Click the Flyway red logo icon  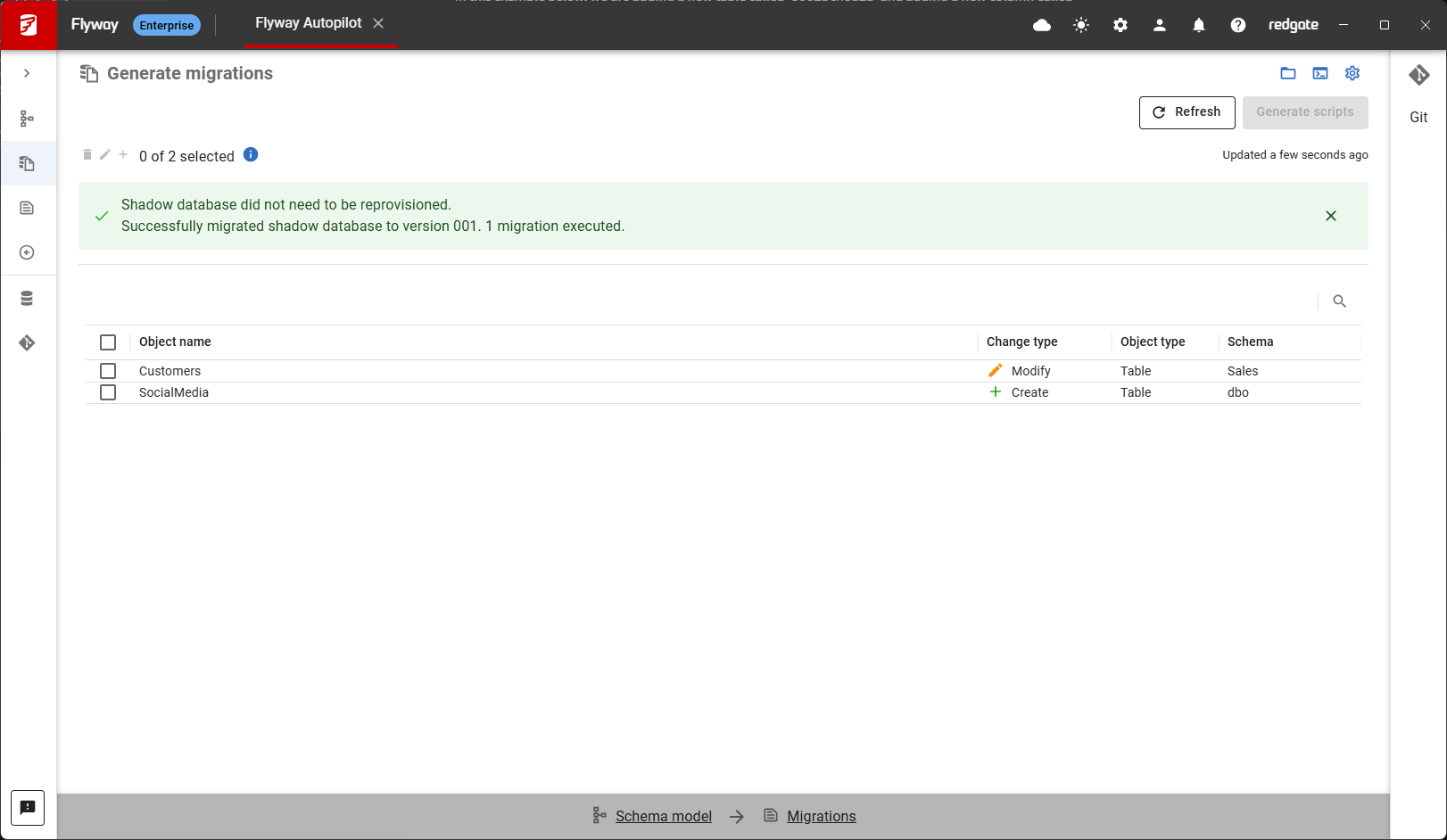tap(29, 25)
